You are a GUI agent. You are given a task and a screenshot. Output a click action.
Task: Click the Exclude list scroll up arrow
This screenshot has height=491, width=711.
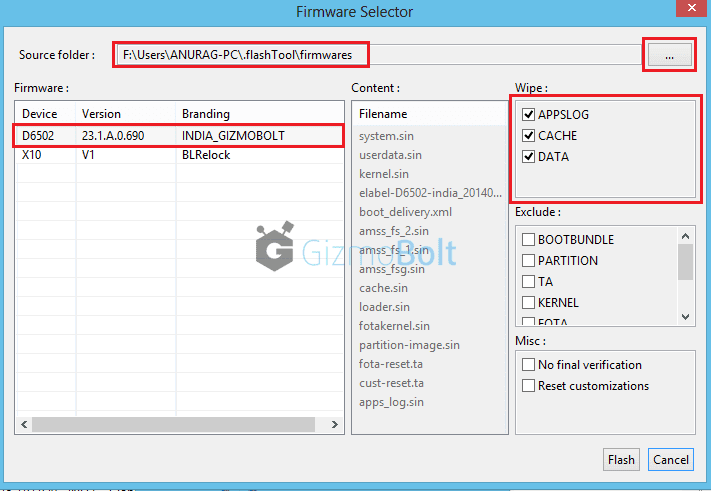pos(685,236)
